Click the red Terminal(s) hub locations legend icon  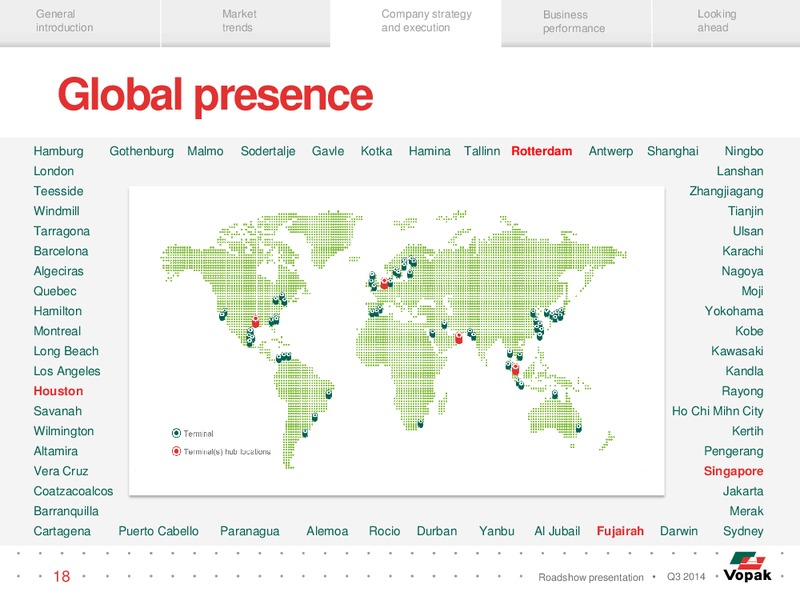177,451
